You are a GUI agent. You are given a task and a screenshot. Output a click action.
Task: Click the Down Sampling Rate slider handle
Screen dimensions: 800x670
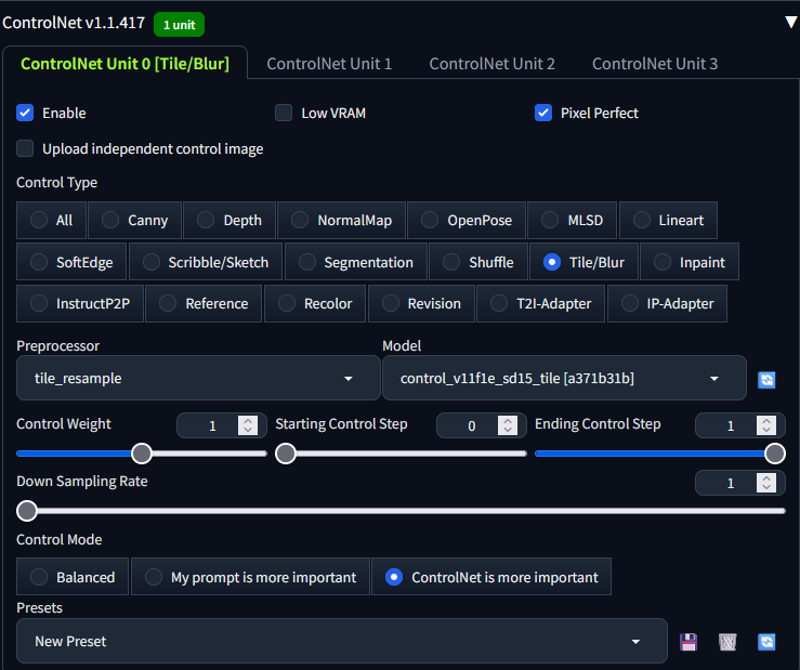[27, 510]
